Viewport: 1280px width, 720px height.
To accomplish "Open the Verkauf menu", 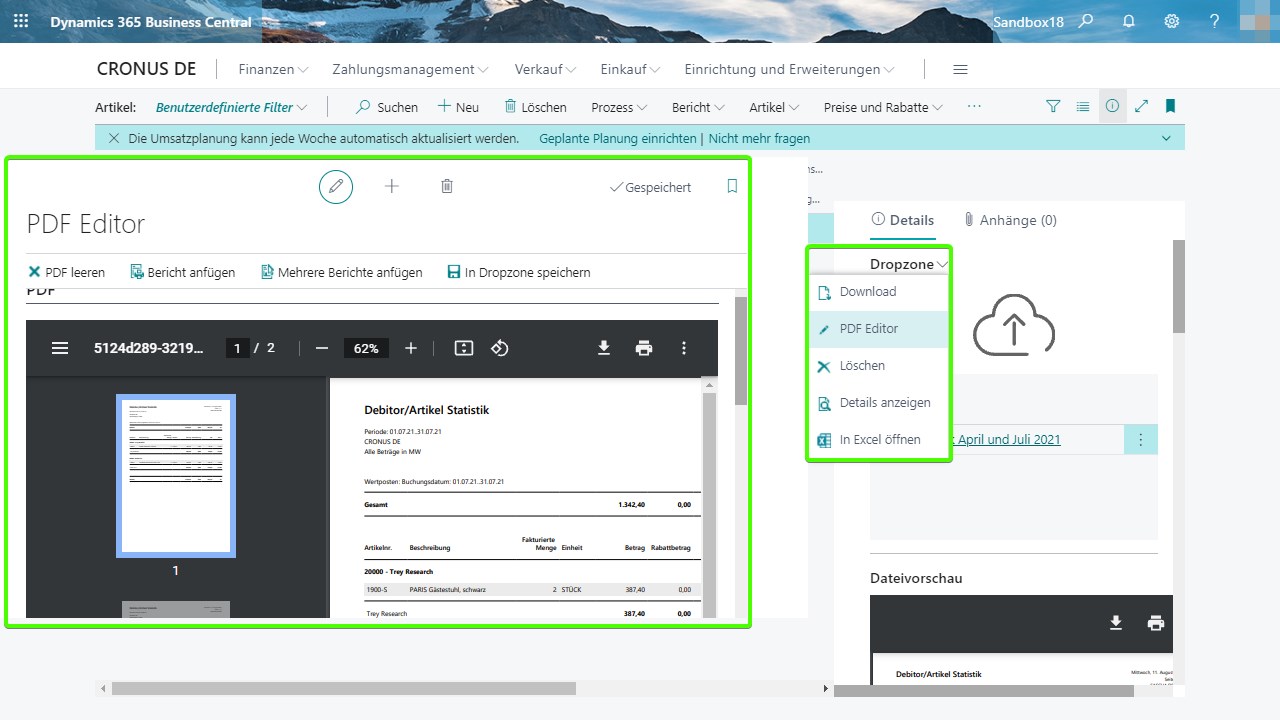I will click(546, 69).
